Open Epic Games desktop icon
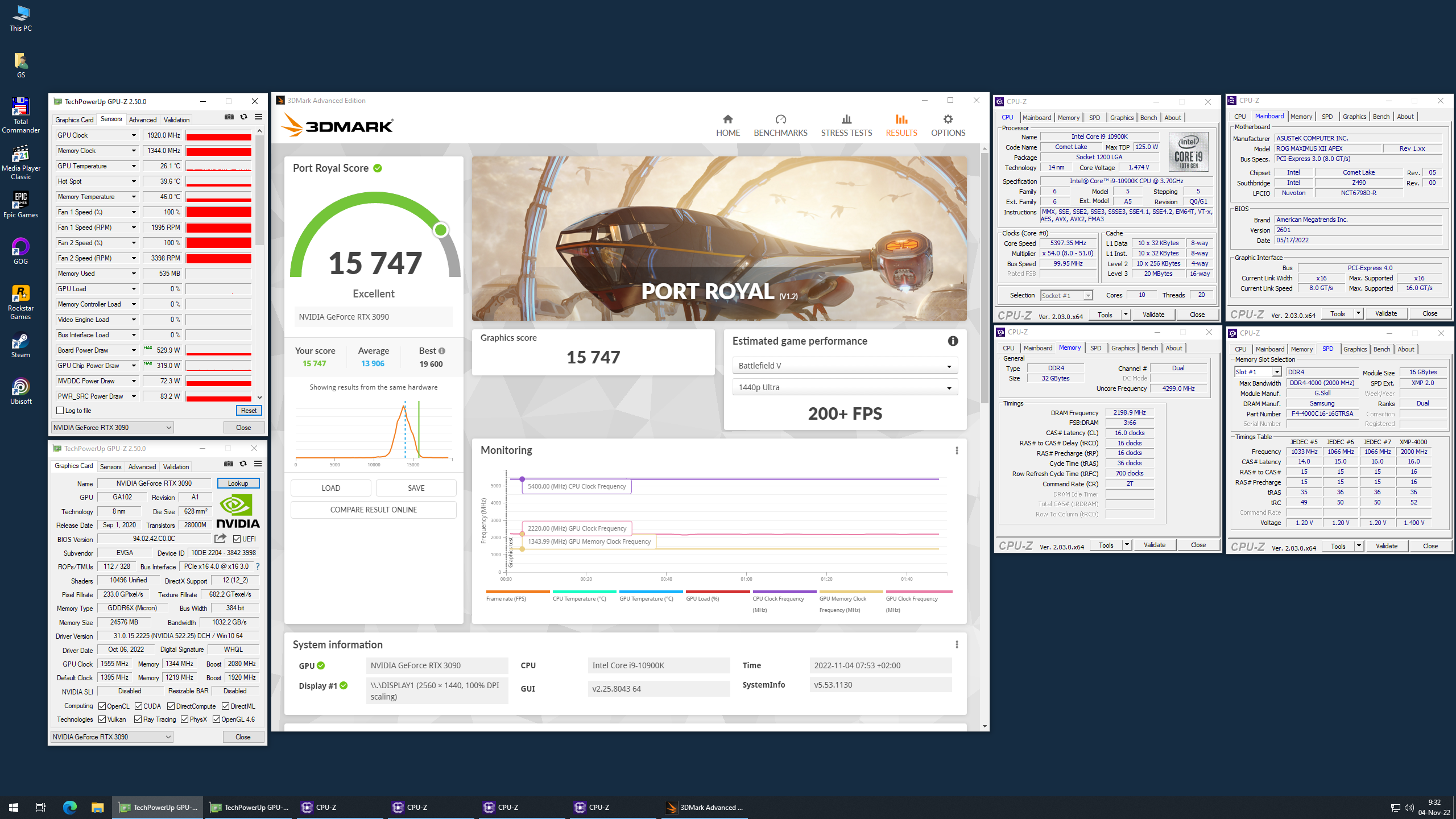Viewport: 1456px width, 819px height. pos(20,205)
